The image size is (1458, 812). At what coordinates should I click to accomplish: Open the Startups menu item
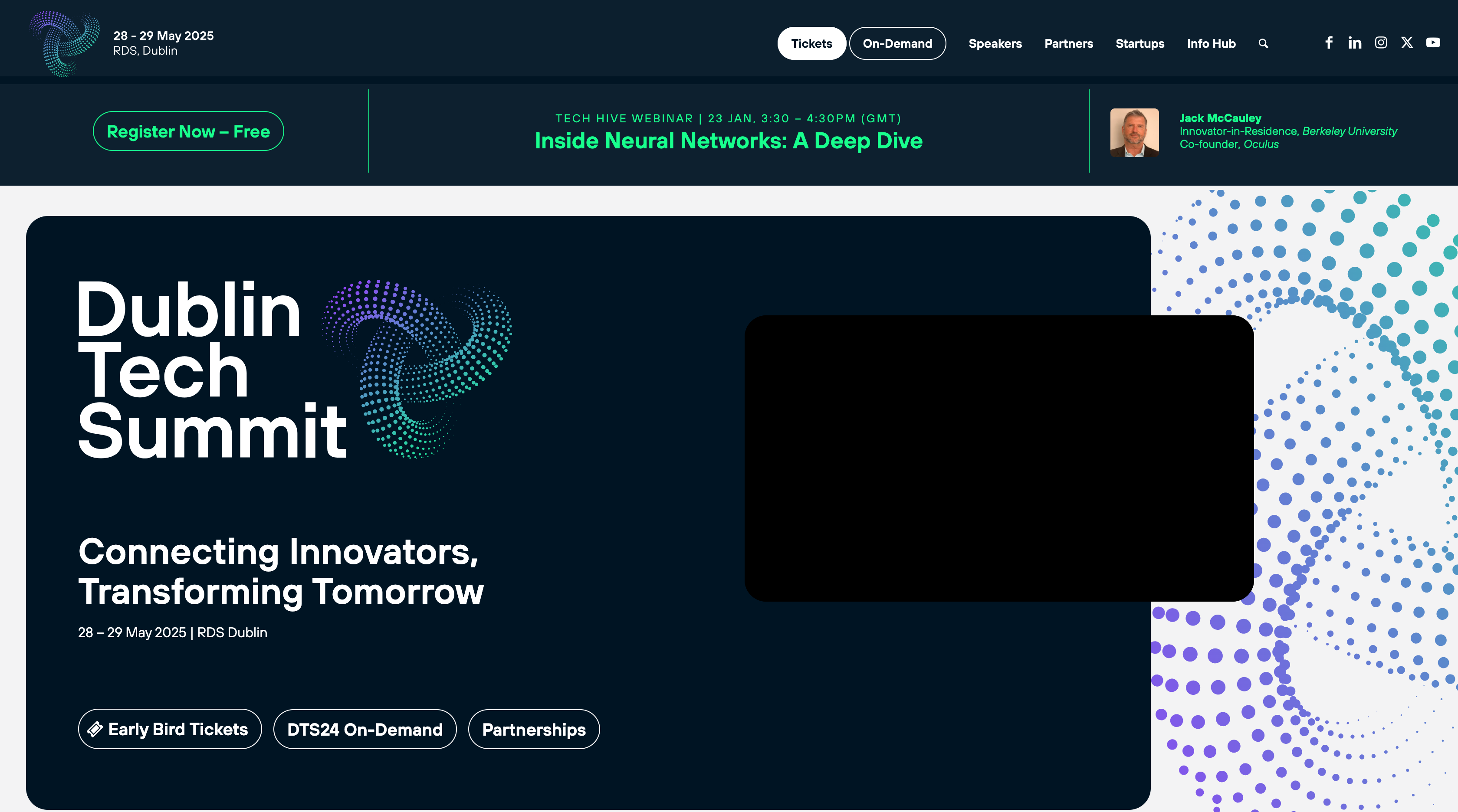1139,43
